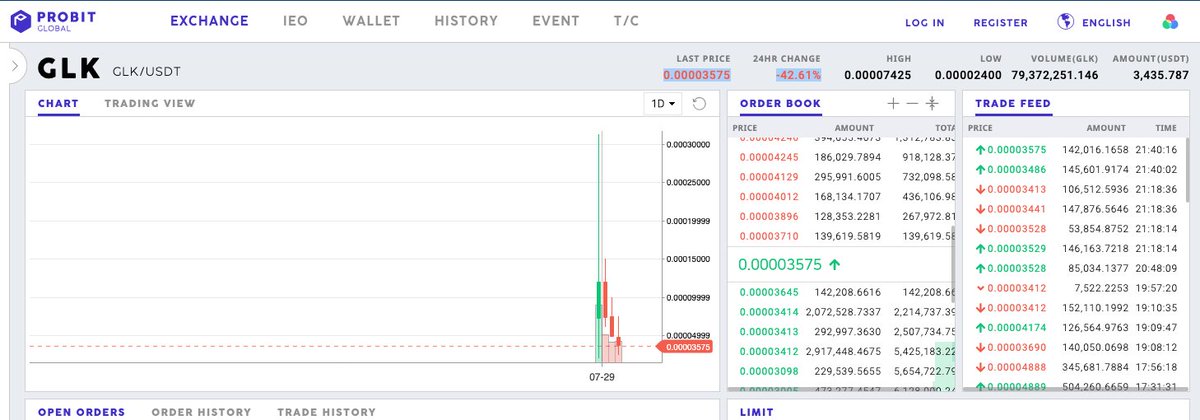Click the sell order at 0.00004012
This screenshot has width=1200, height=420.
pos(843,197)
